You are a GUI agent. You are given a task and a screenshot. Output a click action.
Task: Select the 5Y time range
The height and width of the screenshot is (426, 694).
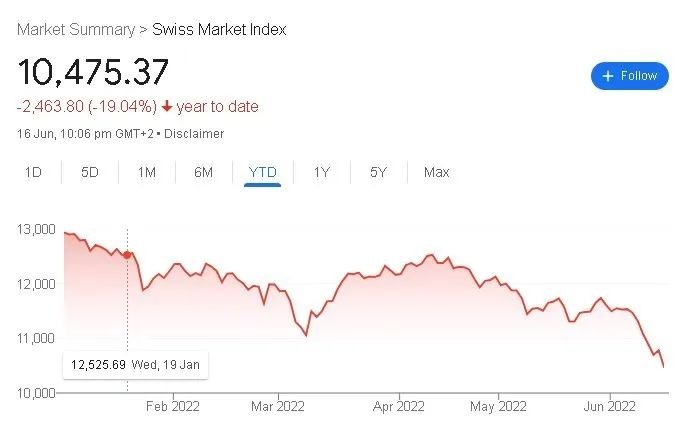point(378,172)
